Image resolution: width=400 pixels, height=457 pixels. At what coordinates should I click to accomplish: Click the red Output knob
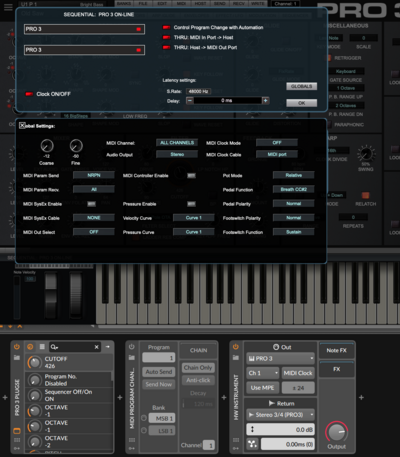(x=336, y=432)
